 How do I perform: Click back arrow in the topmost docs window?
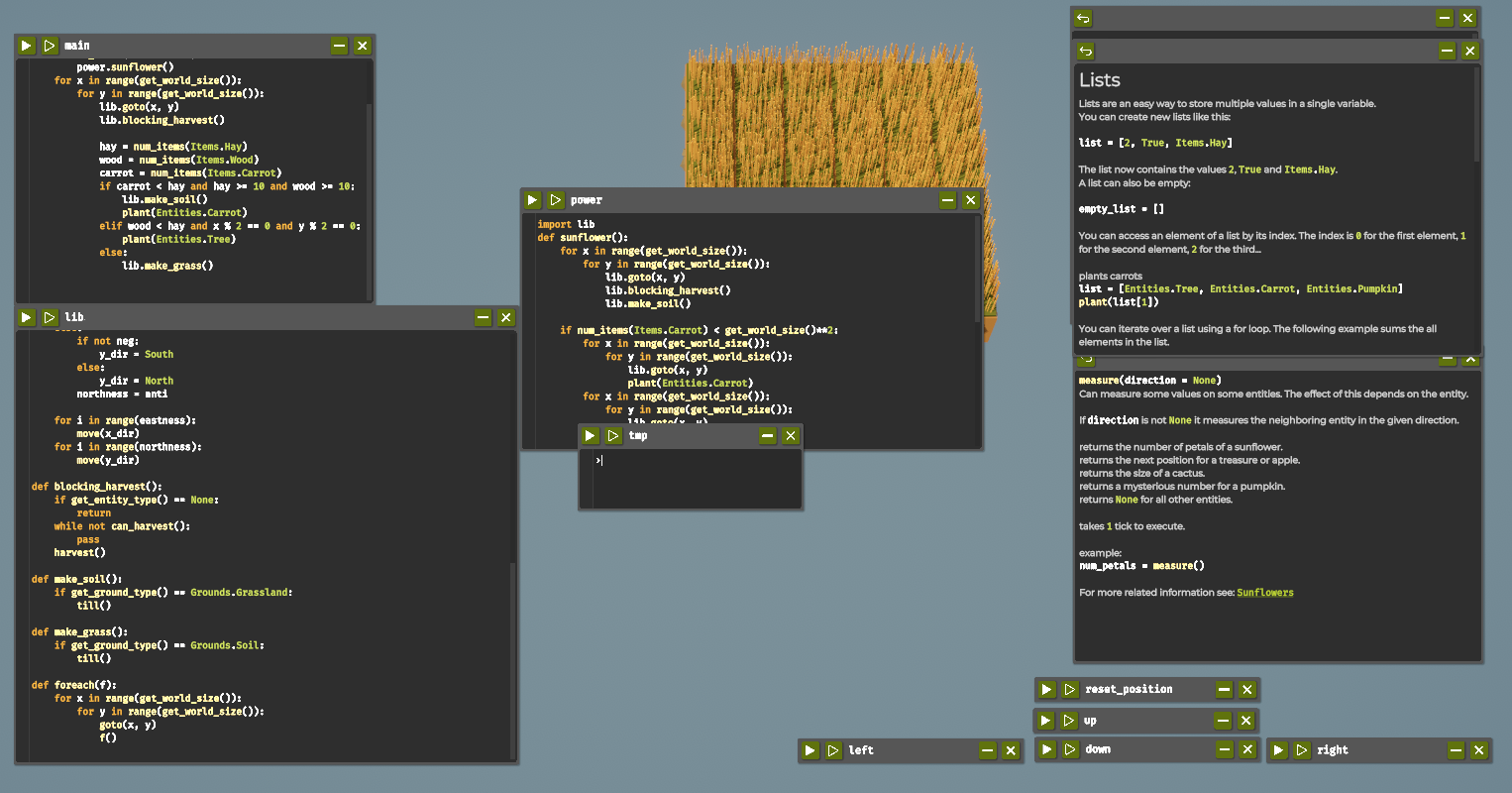point(1083,18)
